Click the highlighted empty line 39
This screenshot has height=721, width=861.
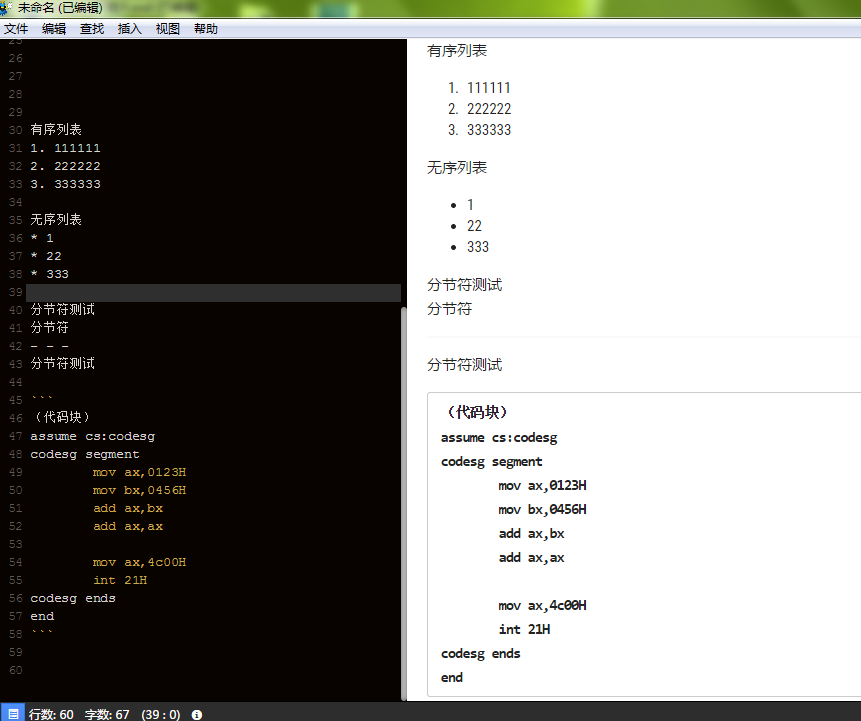[x=213, y=293]
